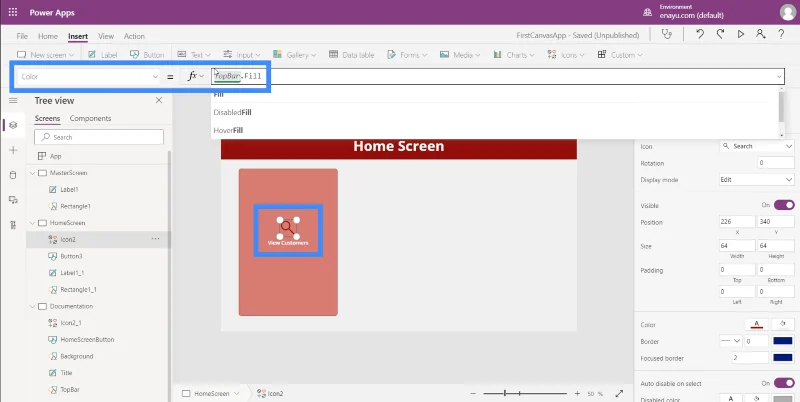Open the Custom dropdown
This screenshot has width=800, height=402.
pos(620,55)
